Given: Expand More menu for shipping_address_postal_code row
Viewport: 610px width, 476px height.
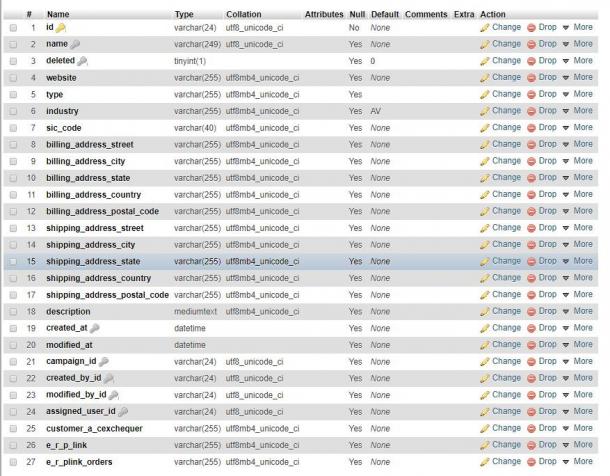Looking at the screenshot, I should pos(578,294).
